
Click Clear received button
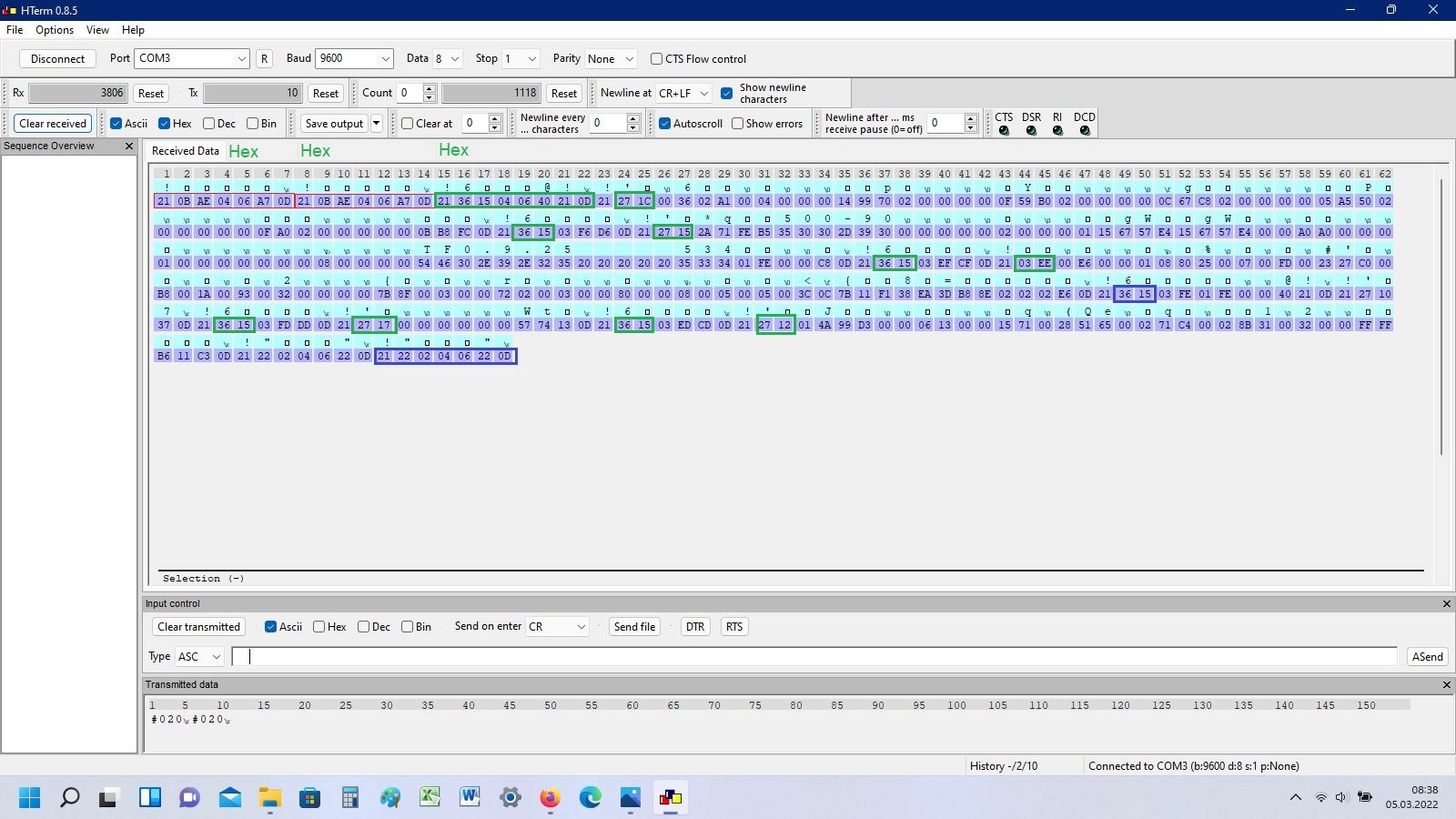(53, 124)
